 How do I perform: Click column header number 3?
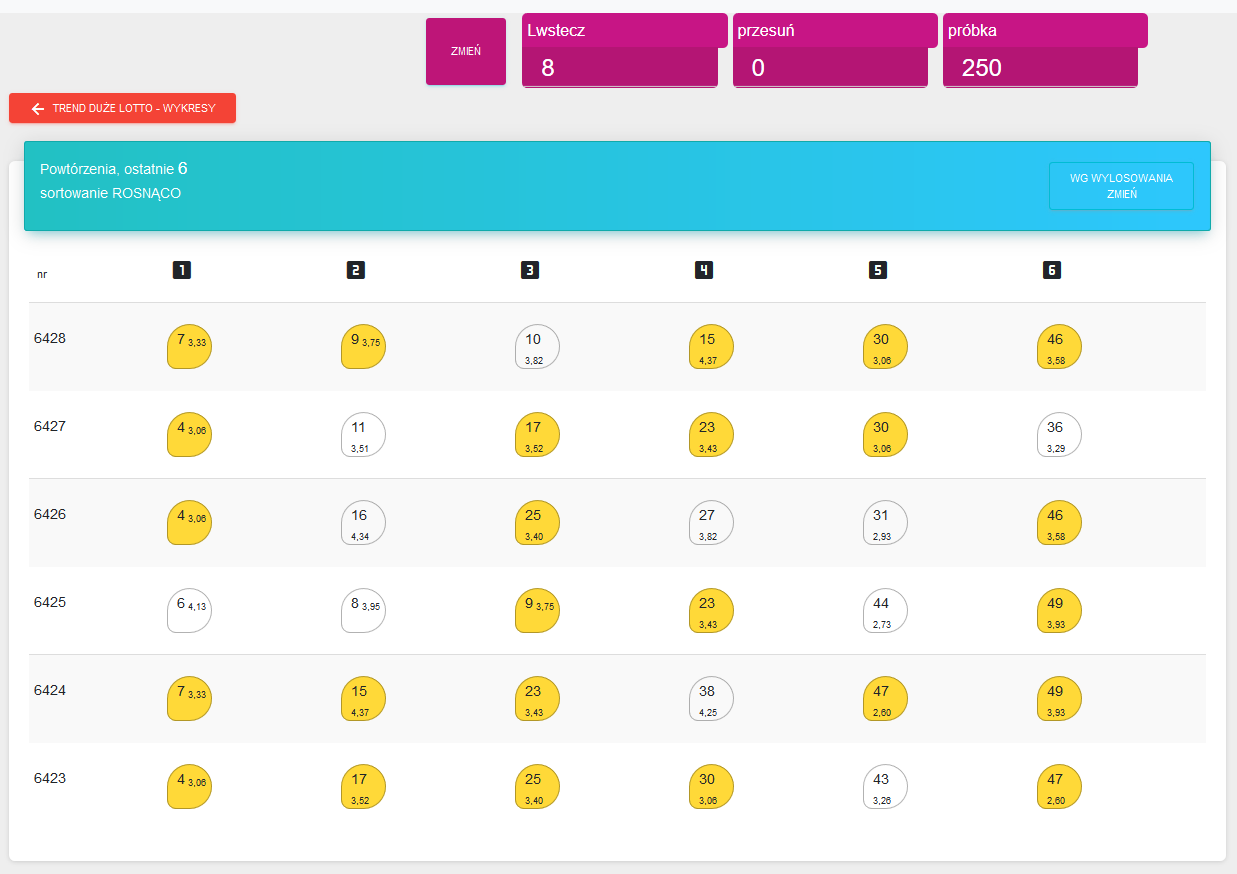529,270
